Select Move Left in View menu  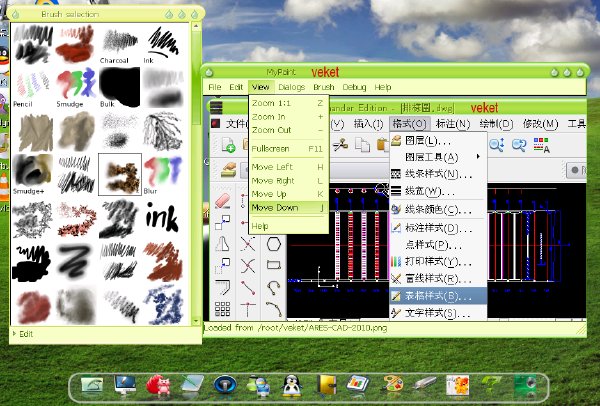pos(288,167)
